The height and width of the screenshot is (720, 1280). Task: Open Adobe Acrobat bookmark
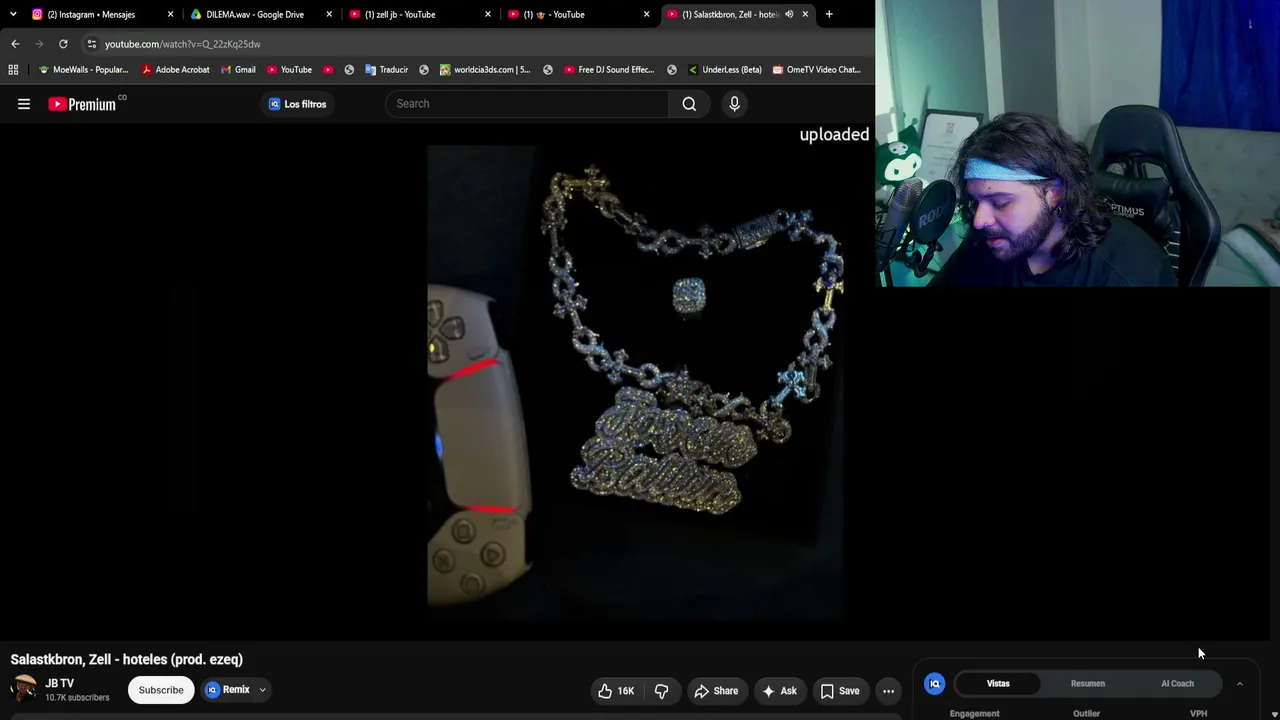pyautogui.click(x=175, y=70)
